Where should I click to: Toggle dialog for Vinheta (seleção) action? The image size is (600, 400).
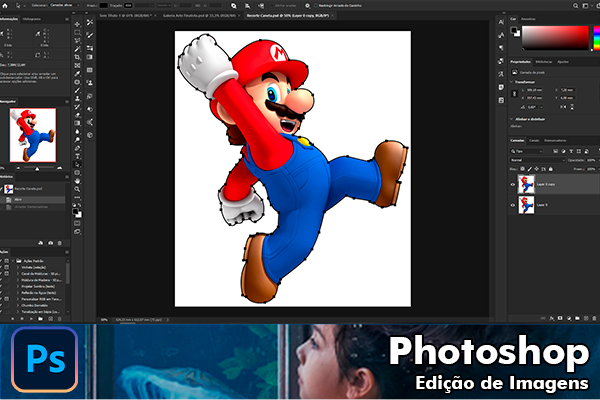pos(7,267)
